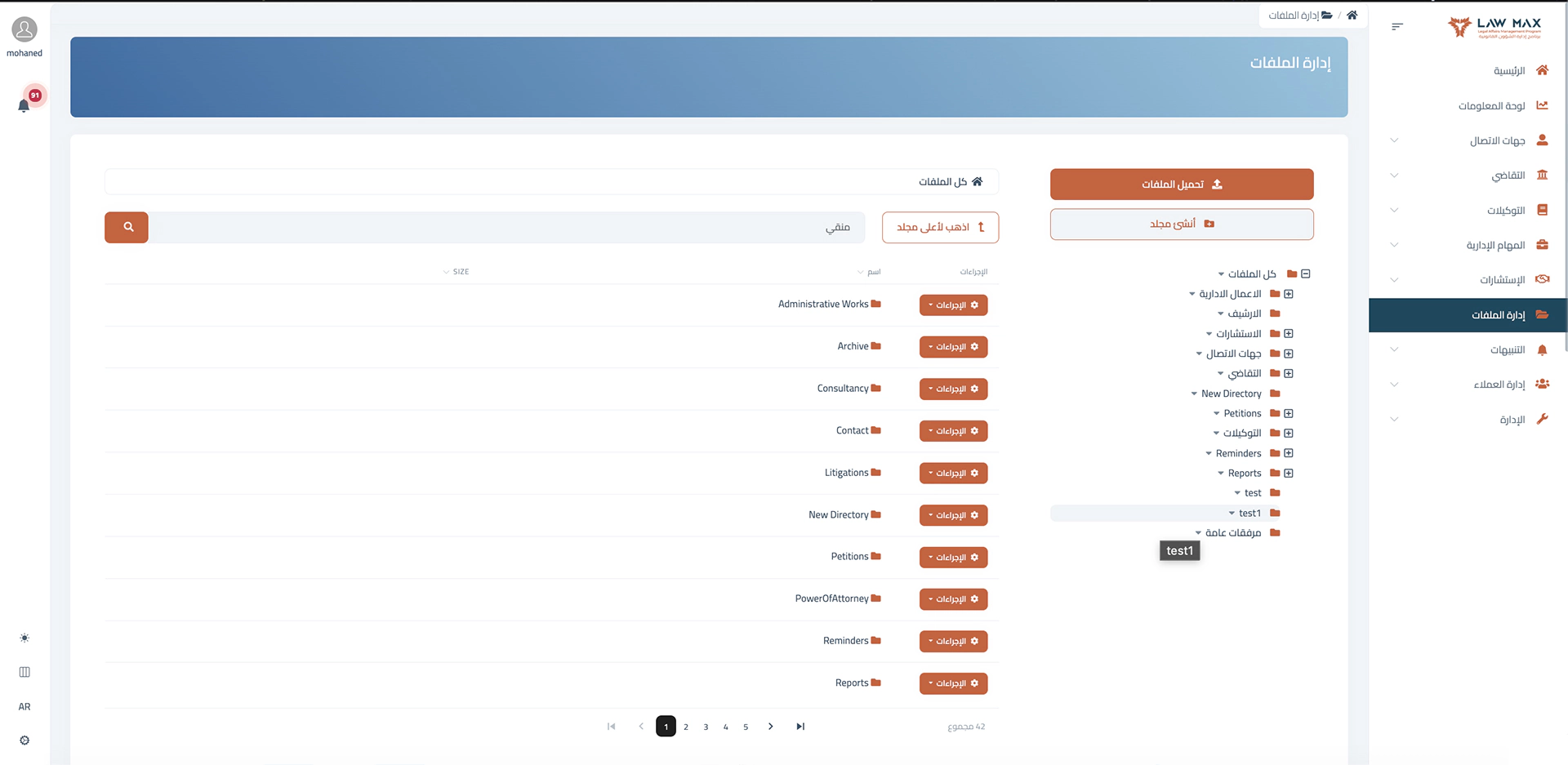Go to page 3 in pagination
This screenshot has width=1568, height=765.
click(706, 727)
